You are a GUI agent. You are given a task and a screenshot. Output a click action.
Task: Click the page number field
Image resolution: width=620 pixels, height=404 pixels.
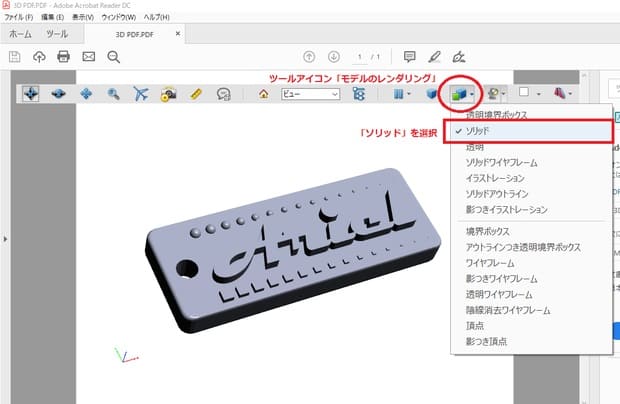tap(359, 57)
